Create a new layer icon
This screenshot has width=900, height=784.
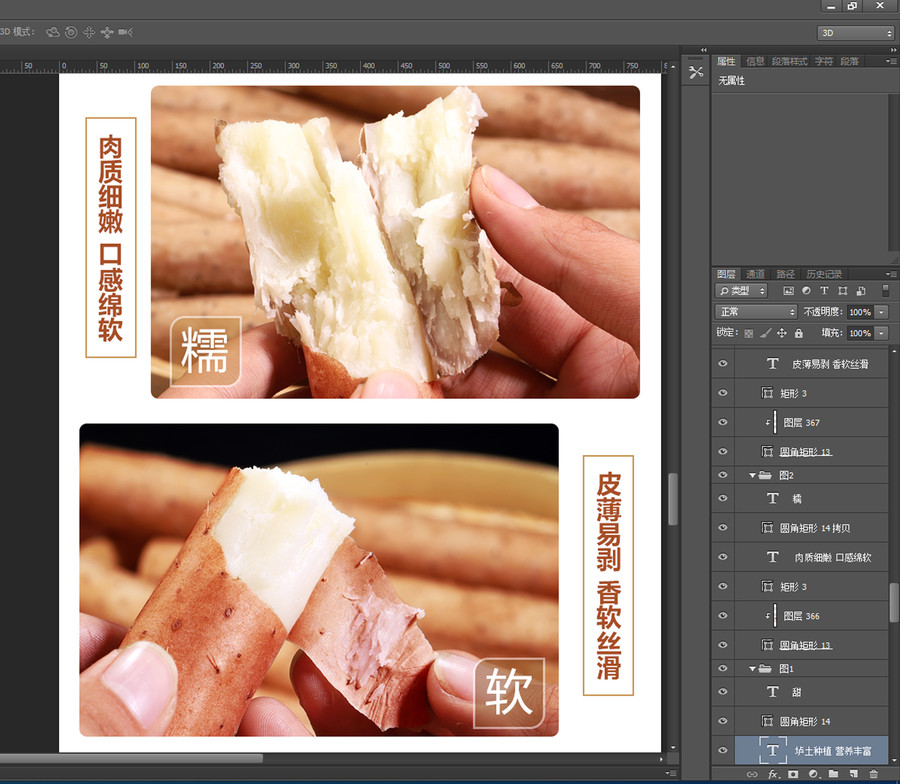tap(854, 774)
